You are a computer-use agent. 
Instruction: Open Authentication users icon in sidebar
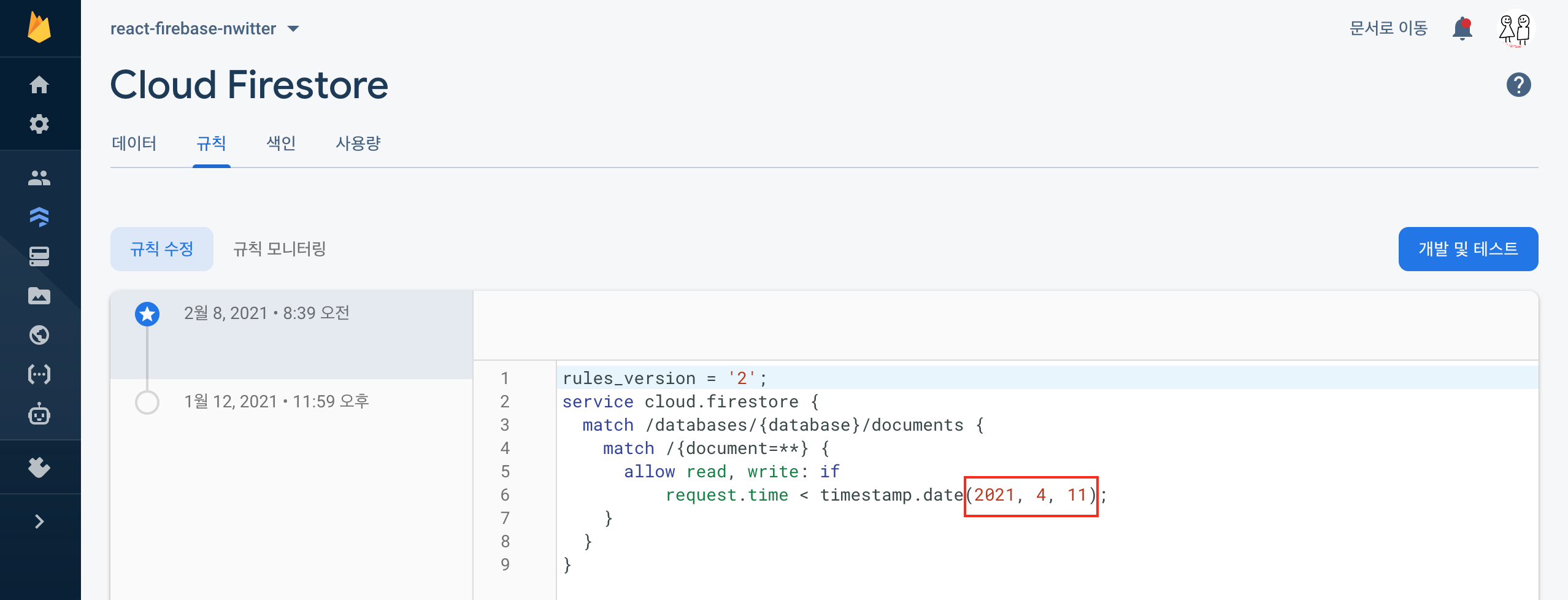tap(39, 178)
